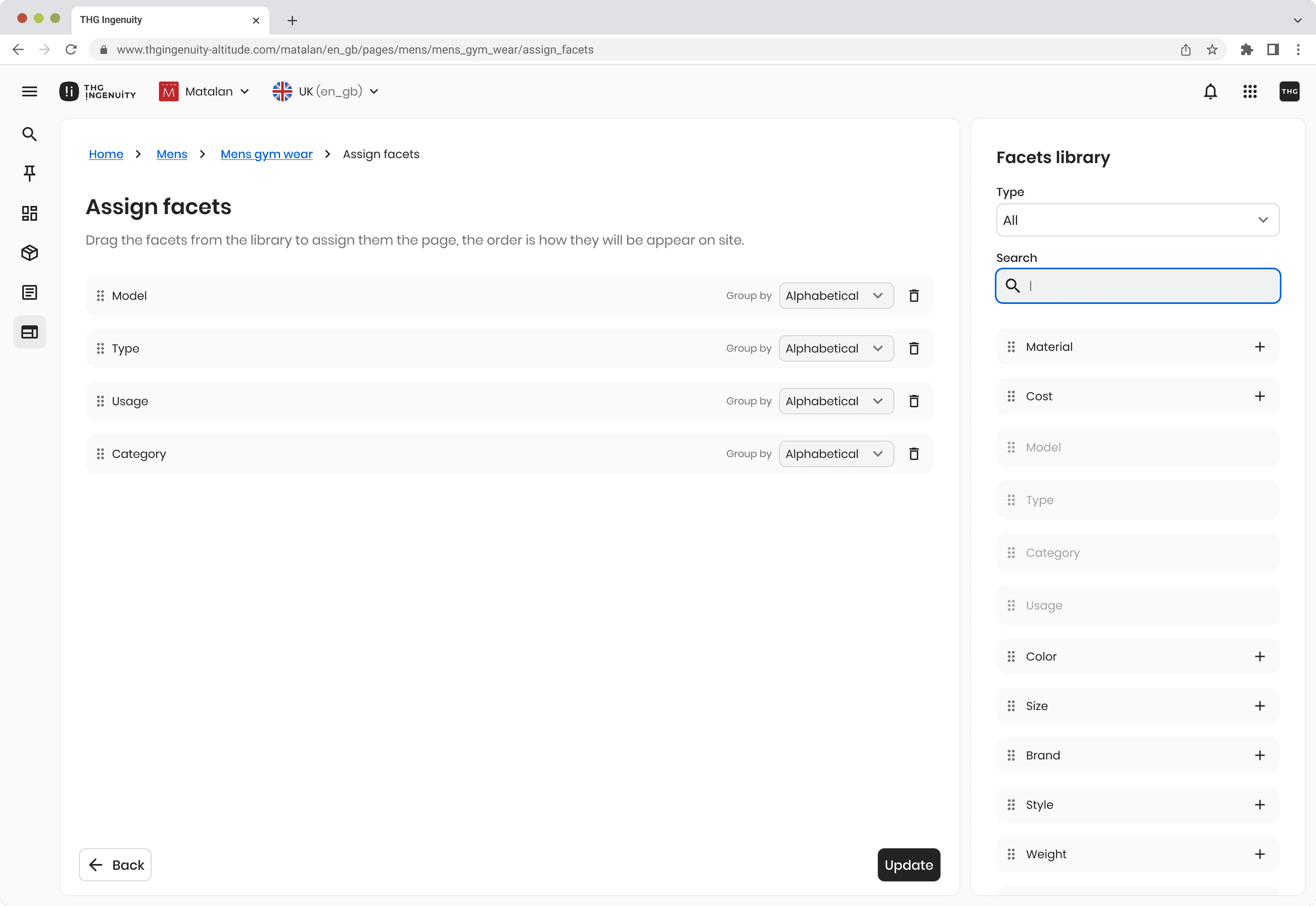
Task: Add the Size facet with plus icon
Action: tap(1260, 706)
